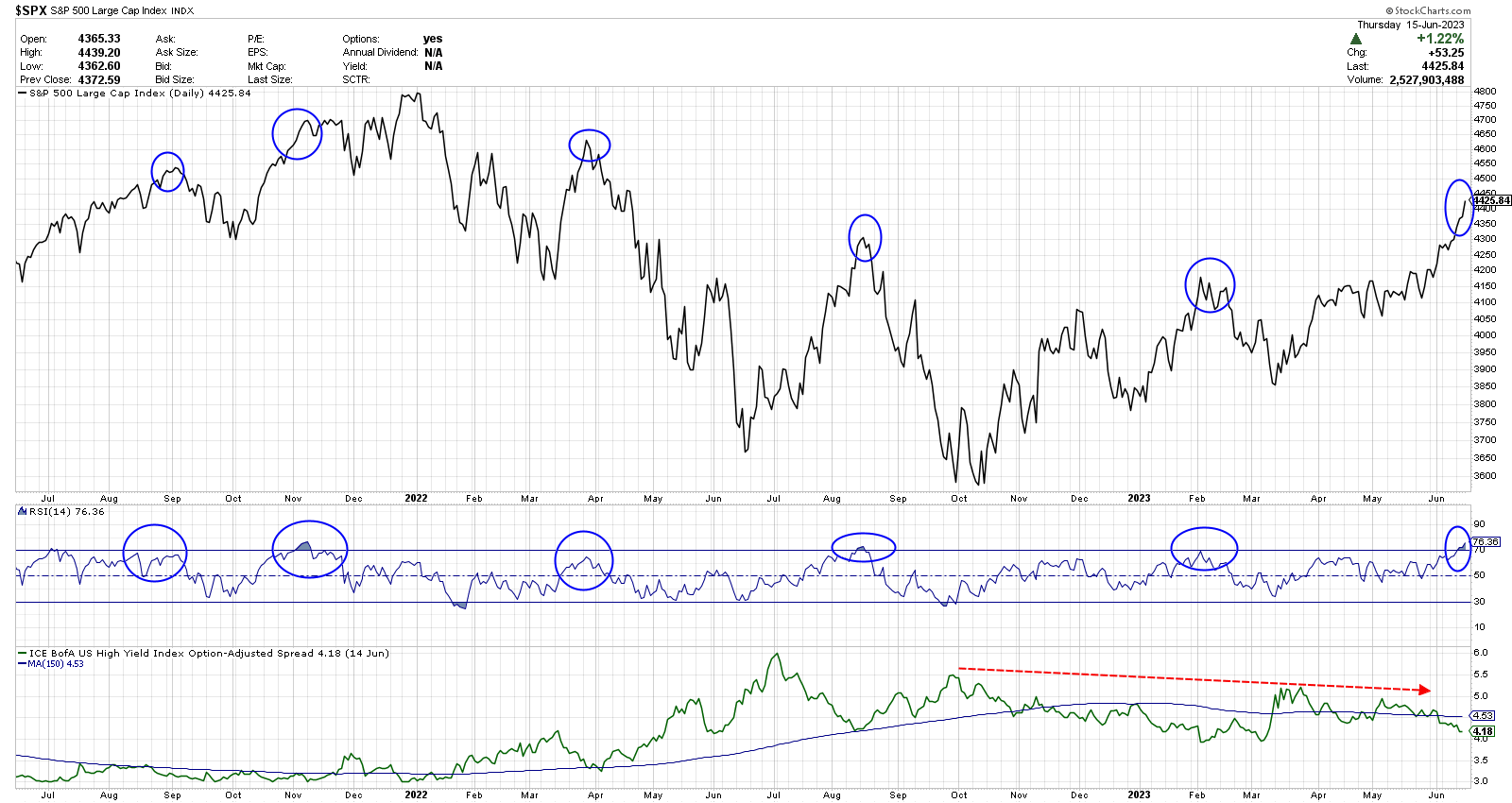Click the 2023 year label on bottom time axis
Screen dimensions: 1512x803
[x=1139, y=795]
